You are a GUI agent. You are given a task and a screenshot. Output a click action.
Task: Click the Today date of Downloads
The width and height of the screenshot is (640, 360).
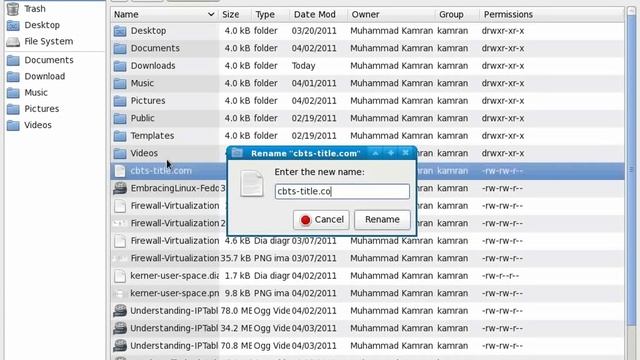[x=303, y=66]
